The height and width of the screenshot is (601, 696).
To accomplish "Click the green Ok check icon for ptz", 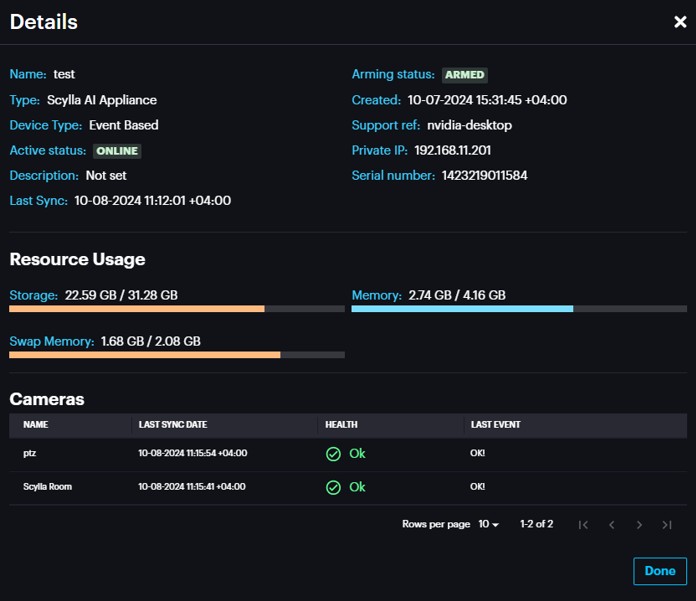I will pyautogui.click(x=334, y=454).
